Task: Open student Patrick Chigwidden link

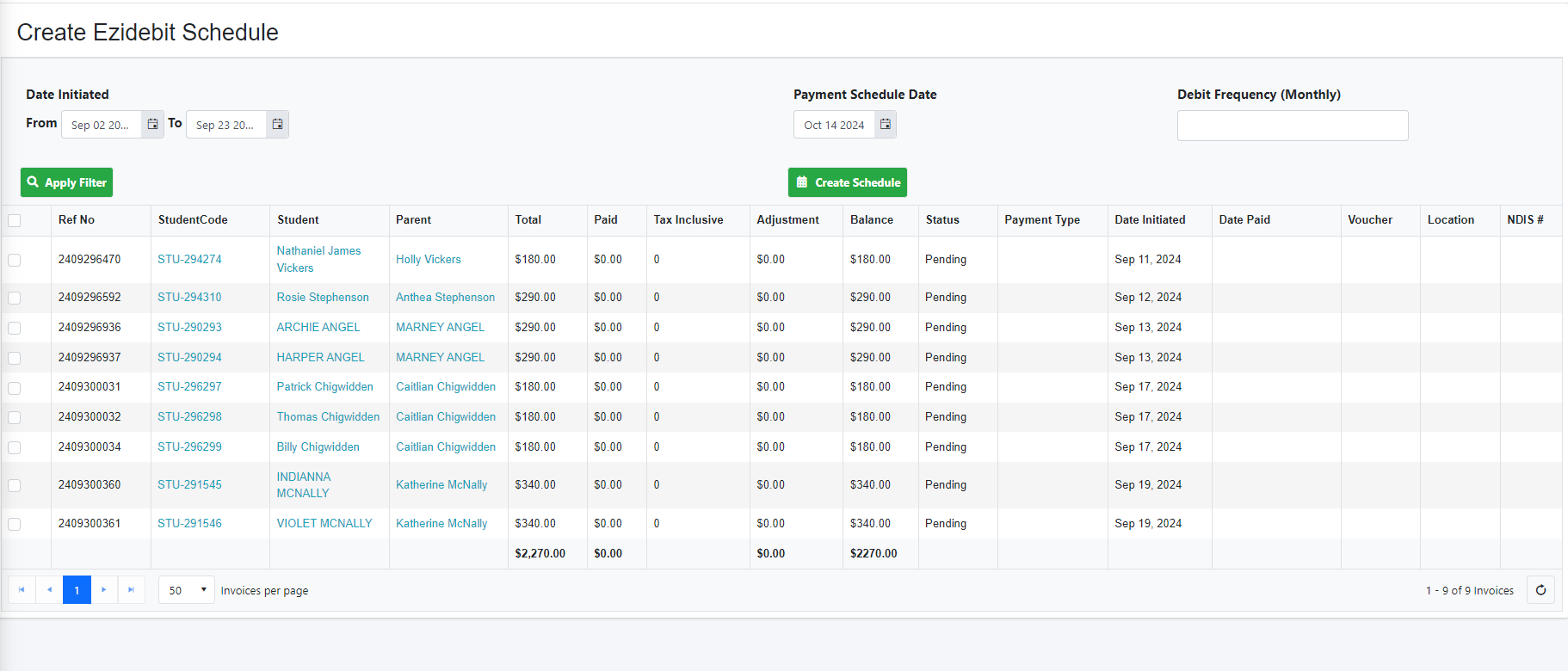Action: tap(325, 386)
